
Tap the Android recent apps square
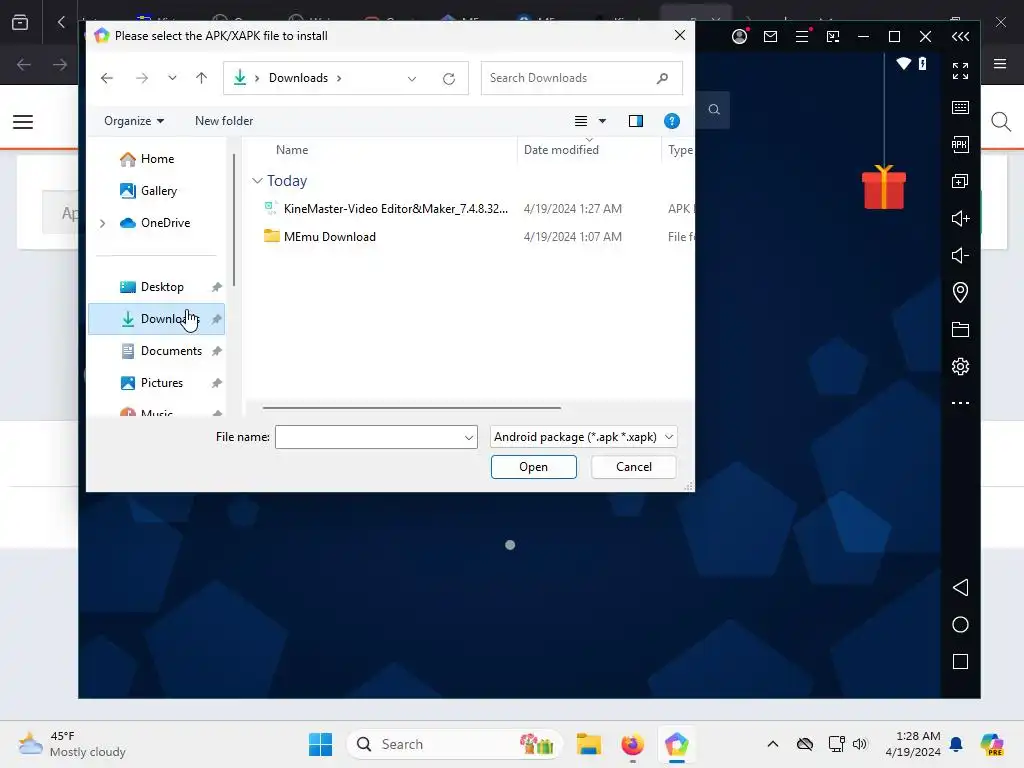[960, 662]
